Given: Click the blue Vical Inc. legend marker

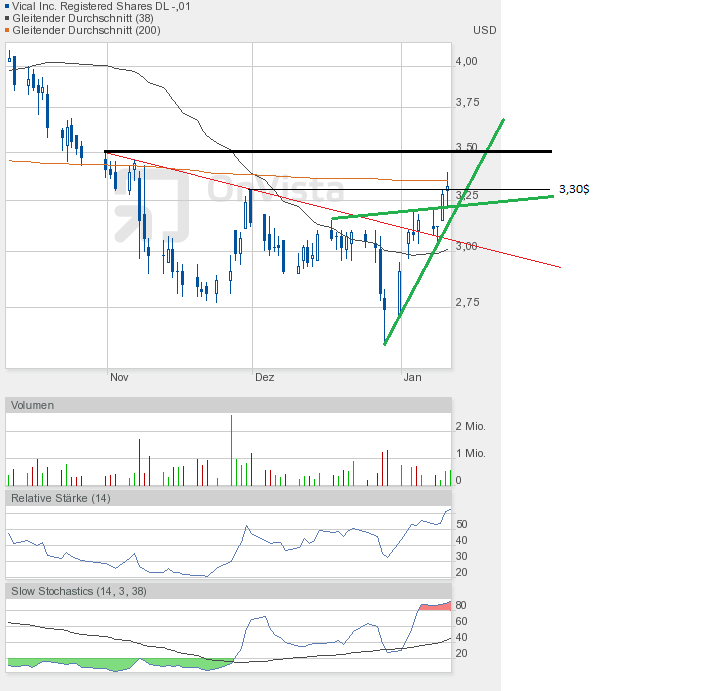Looking at the screenshot, I should [8, 7].
